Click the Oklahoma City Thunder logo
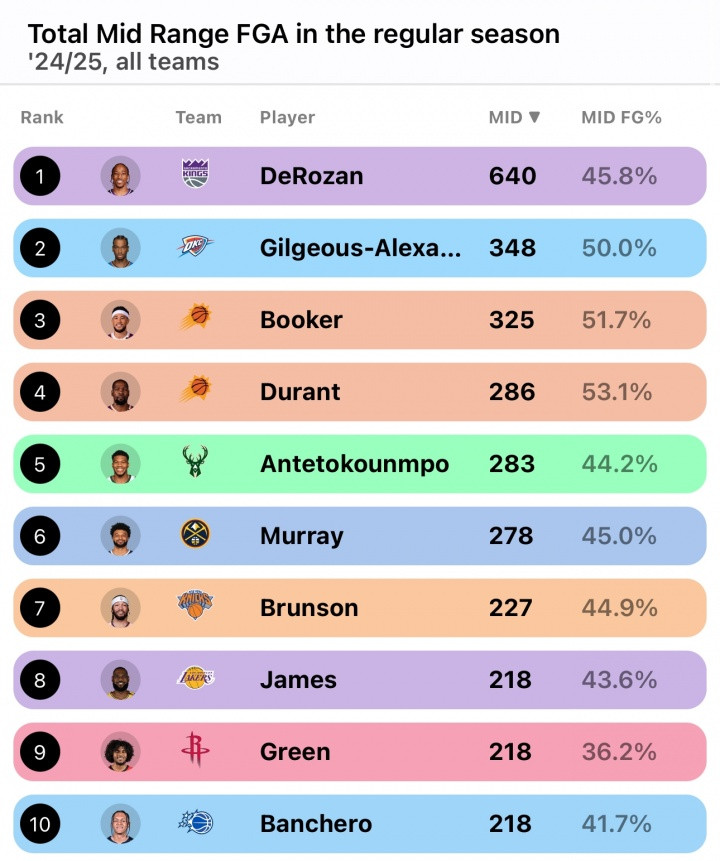Image resolution: width=720 pixels, height=861 pixels. pos(194,246)
